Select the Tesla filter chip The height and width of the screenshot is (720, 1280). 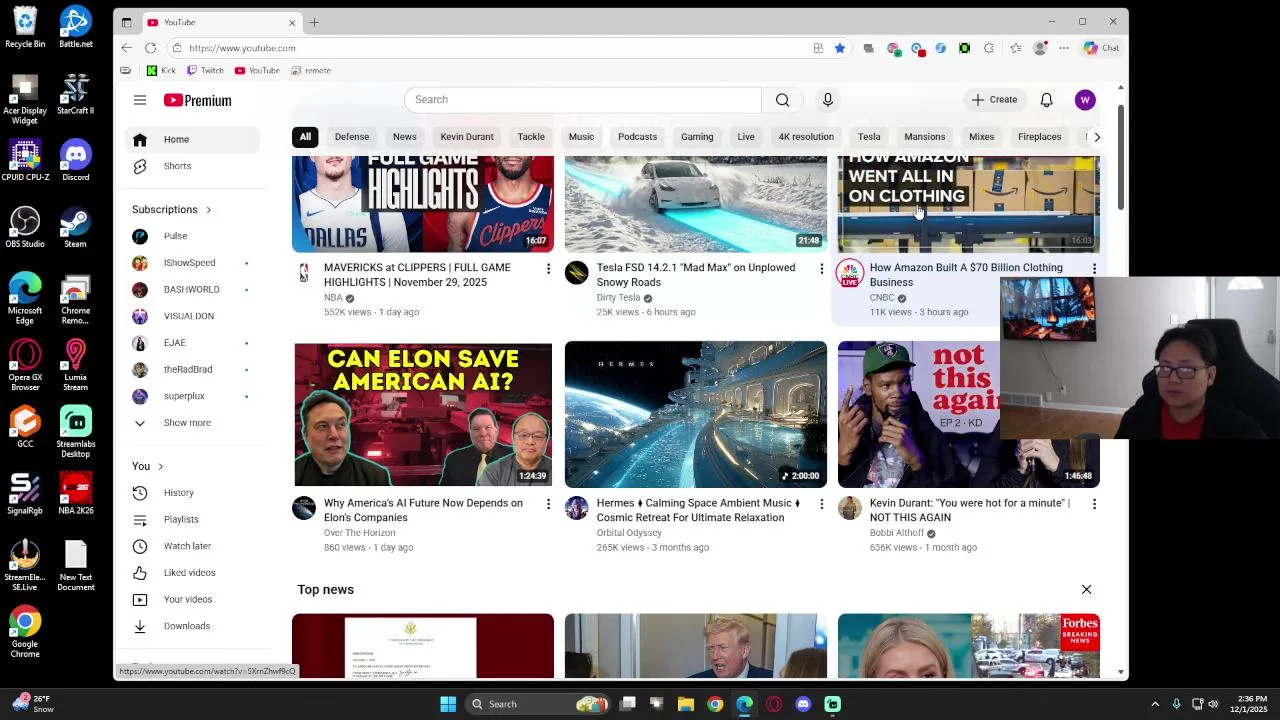click(869, 137)
